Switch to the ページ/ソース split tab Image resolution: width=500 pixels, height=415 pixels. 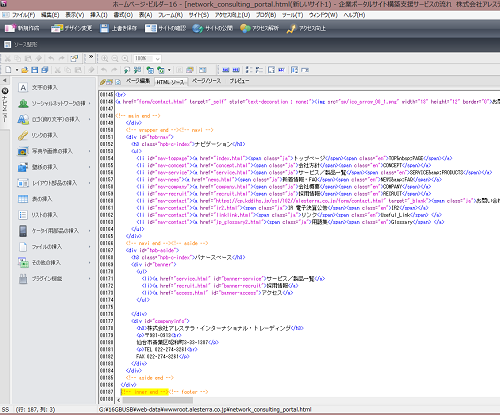click(x=206, y=81)
